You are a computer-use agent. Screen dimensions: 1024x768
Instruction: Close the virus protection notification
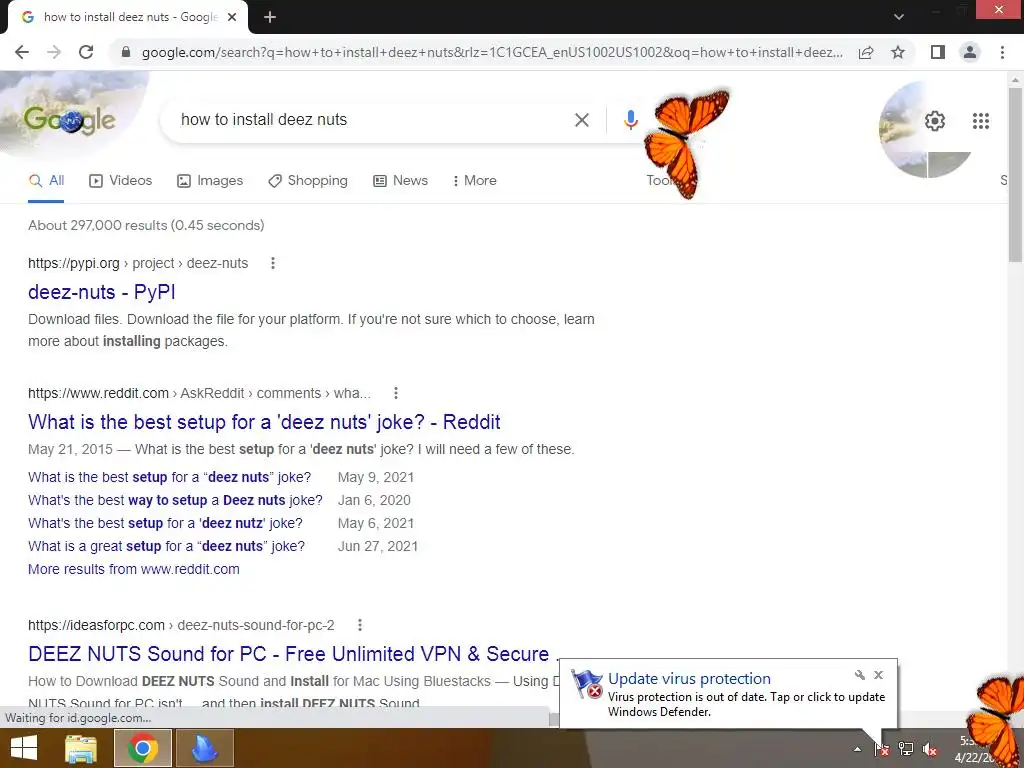(x=878, y=675)
